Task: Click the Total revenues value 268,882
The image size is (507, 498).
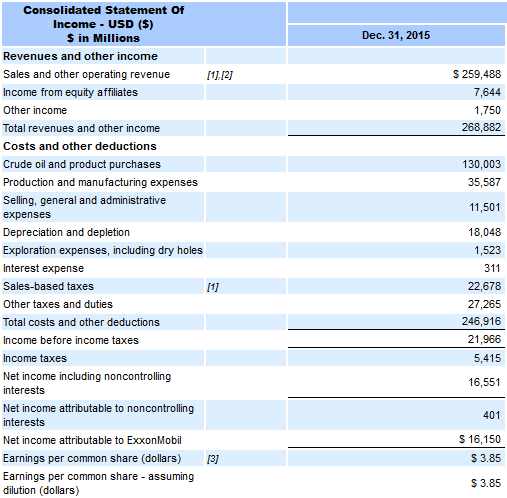Action: 481,127
